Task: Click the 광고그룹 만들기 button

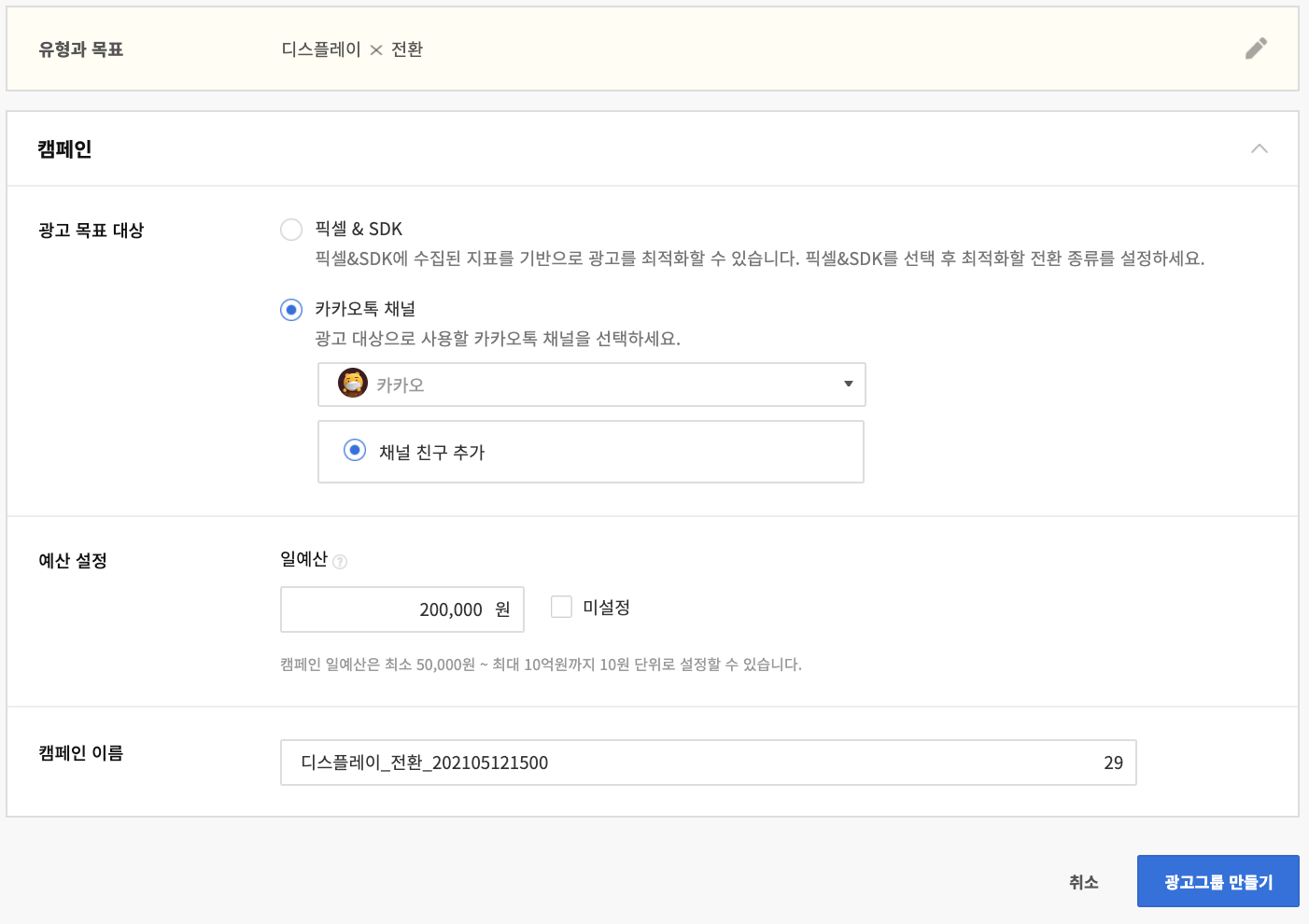Action: coord(1218,881)
